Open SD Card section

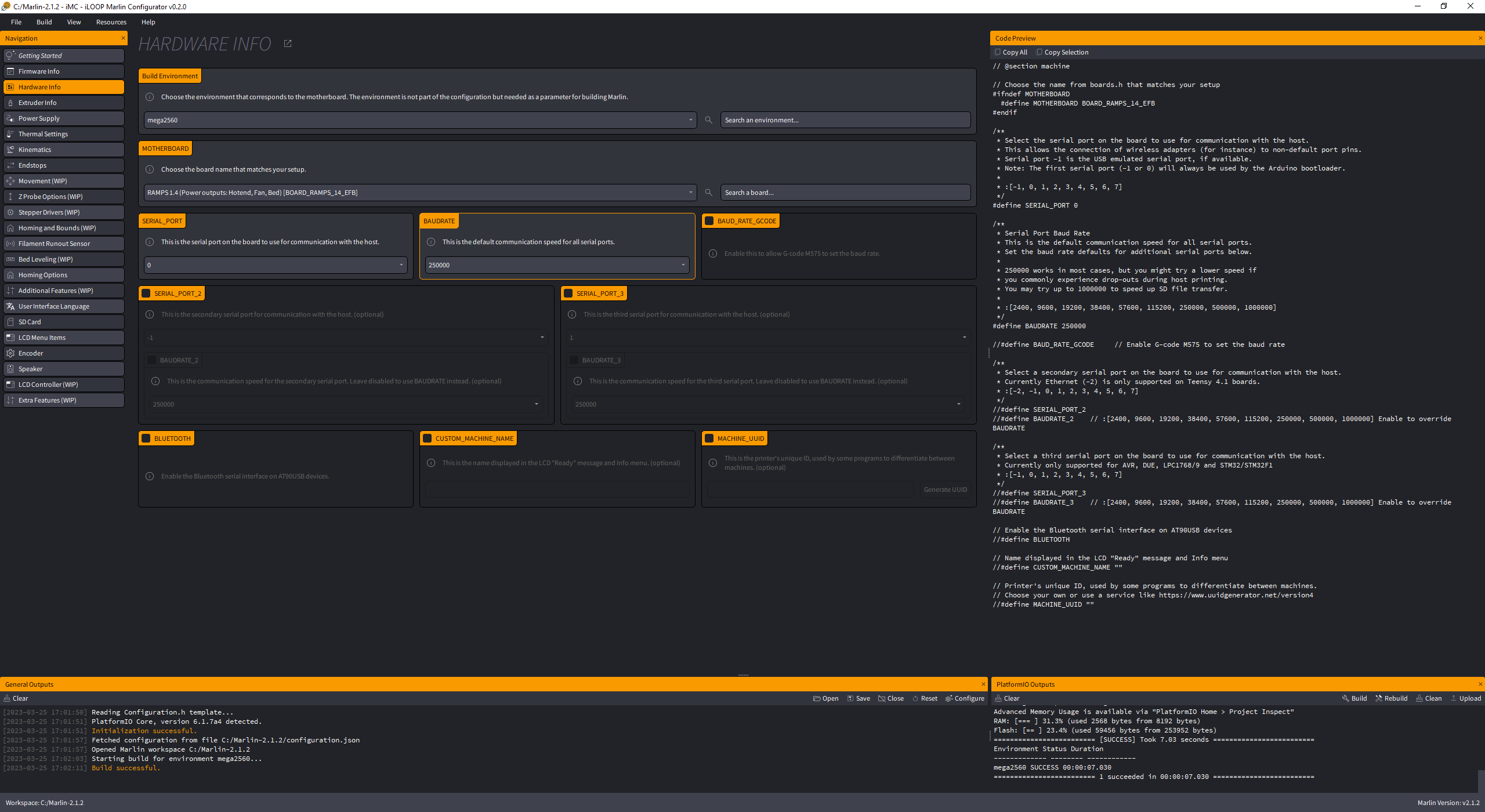click(x=64, y=322)
